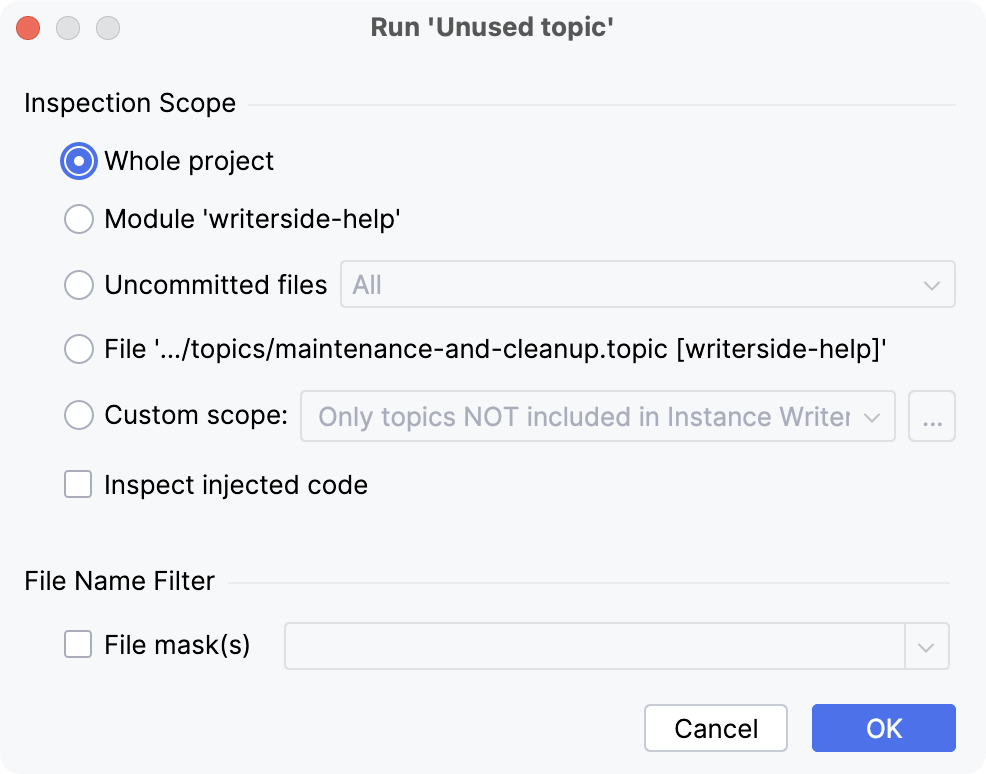Open the custom scope selection list
The height and width of the screenshot is (774, 986).
tap(597, 416)
